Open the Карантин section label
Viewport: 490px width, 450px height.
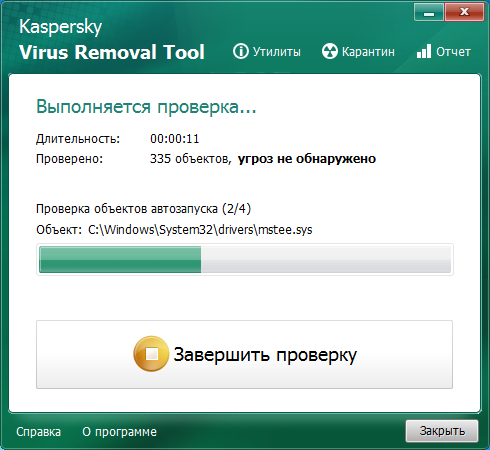click(368, 52)
